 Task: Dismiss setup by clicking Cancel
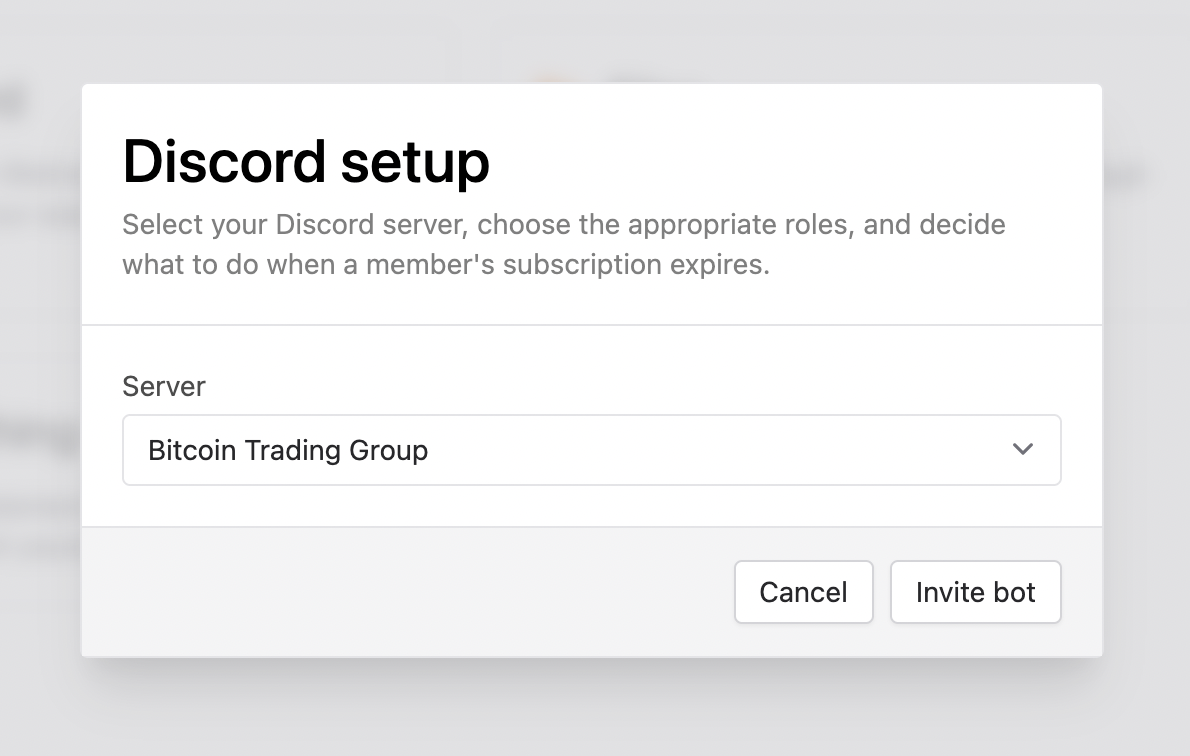[x=803, y=592]
